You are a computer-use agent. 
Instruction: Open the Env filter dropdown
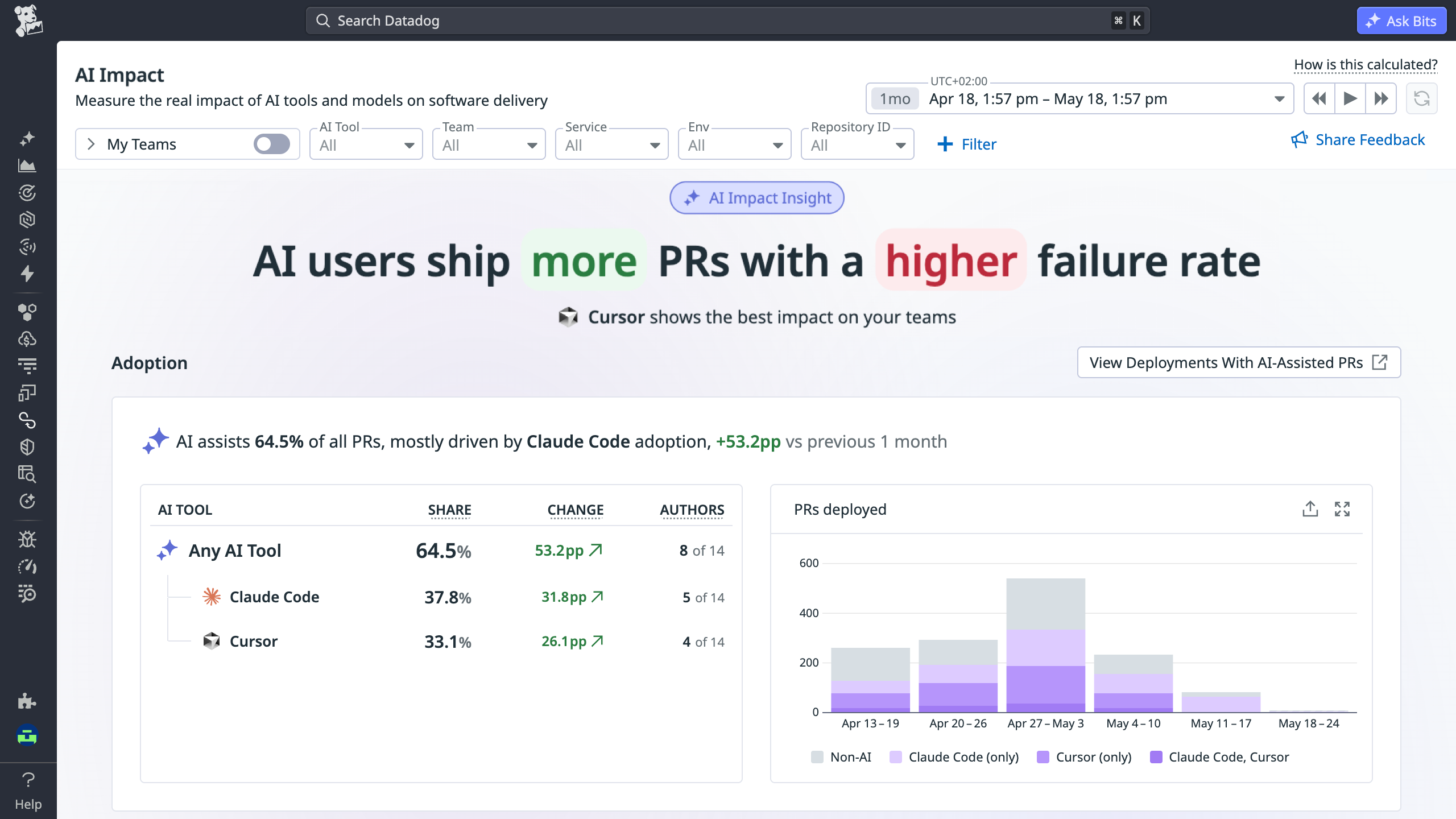click(x=735, y=144)
